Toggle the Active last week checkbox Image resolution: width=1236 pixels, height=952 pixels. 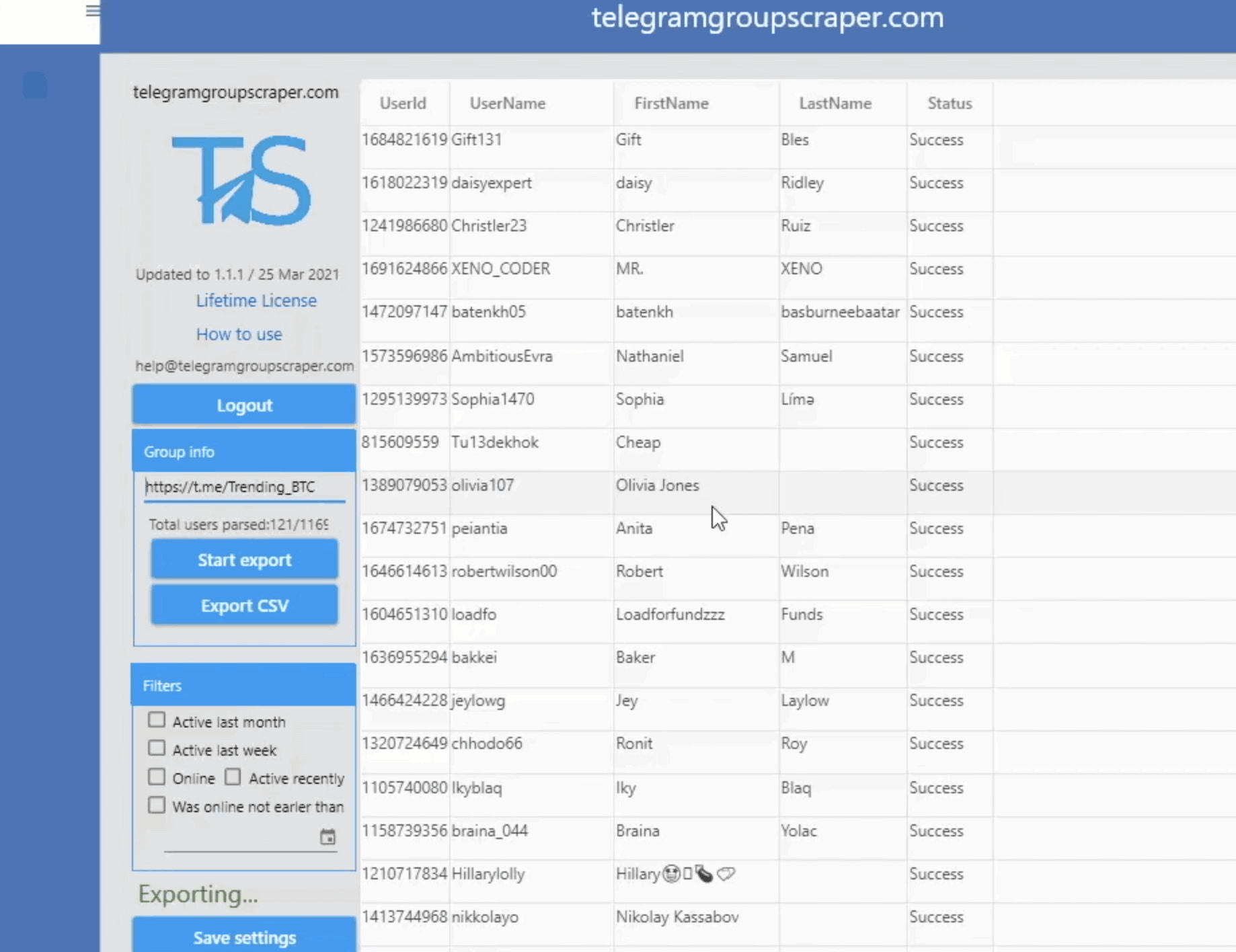157,748
